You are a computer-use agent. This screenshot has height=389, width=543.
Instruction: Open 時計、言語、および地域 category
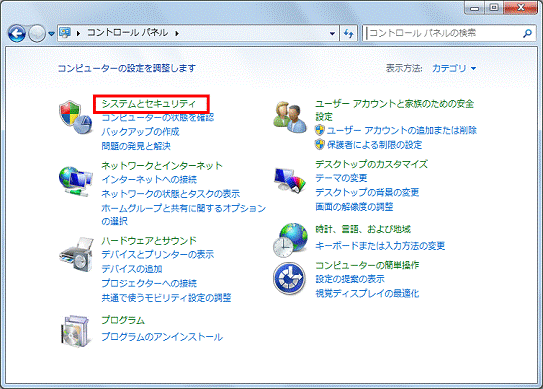pos(363,229)
